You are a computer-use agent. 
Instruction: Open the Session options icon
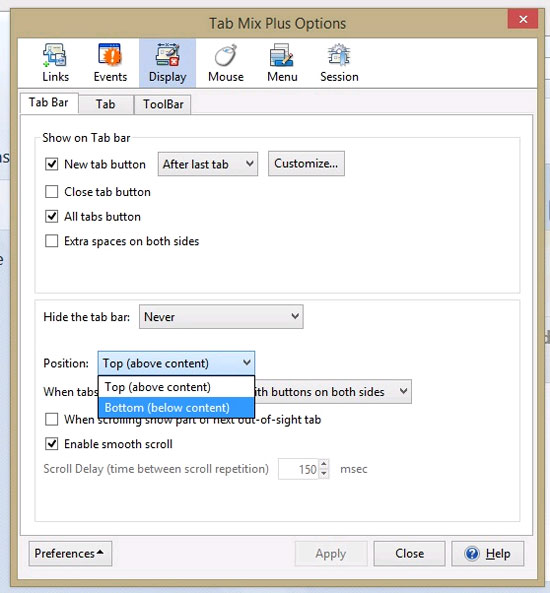[339, 63]
